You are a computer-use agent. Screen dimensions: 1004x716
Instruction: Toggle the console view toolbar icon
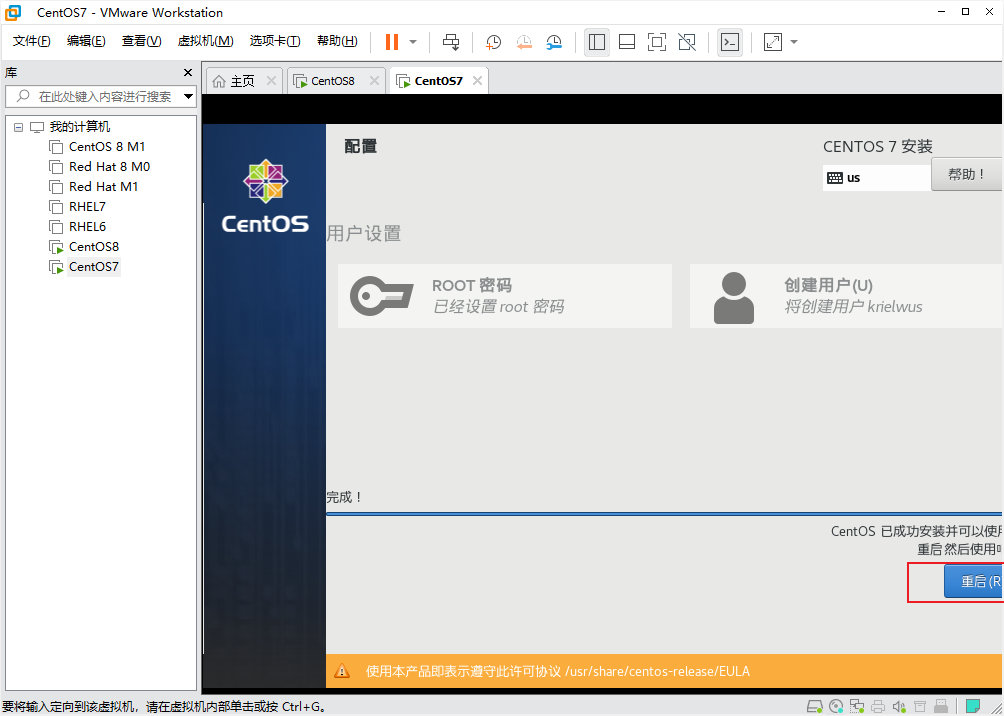tap(730, 42)
